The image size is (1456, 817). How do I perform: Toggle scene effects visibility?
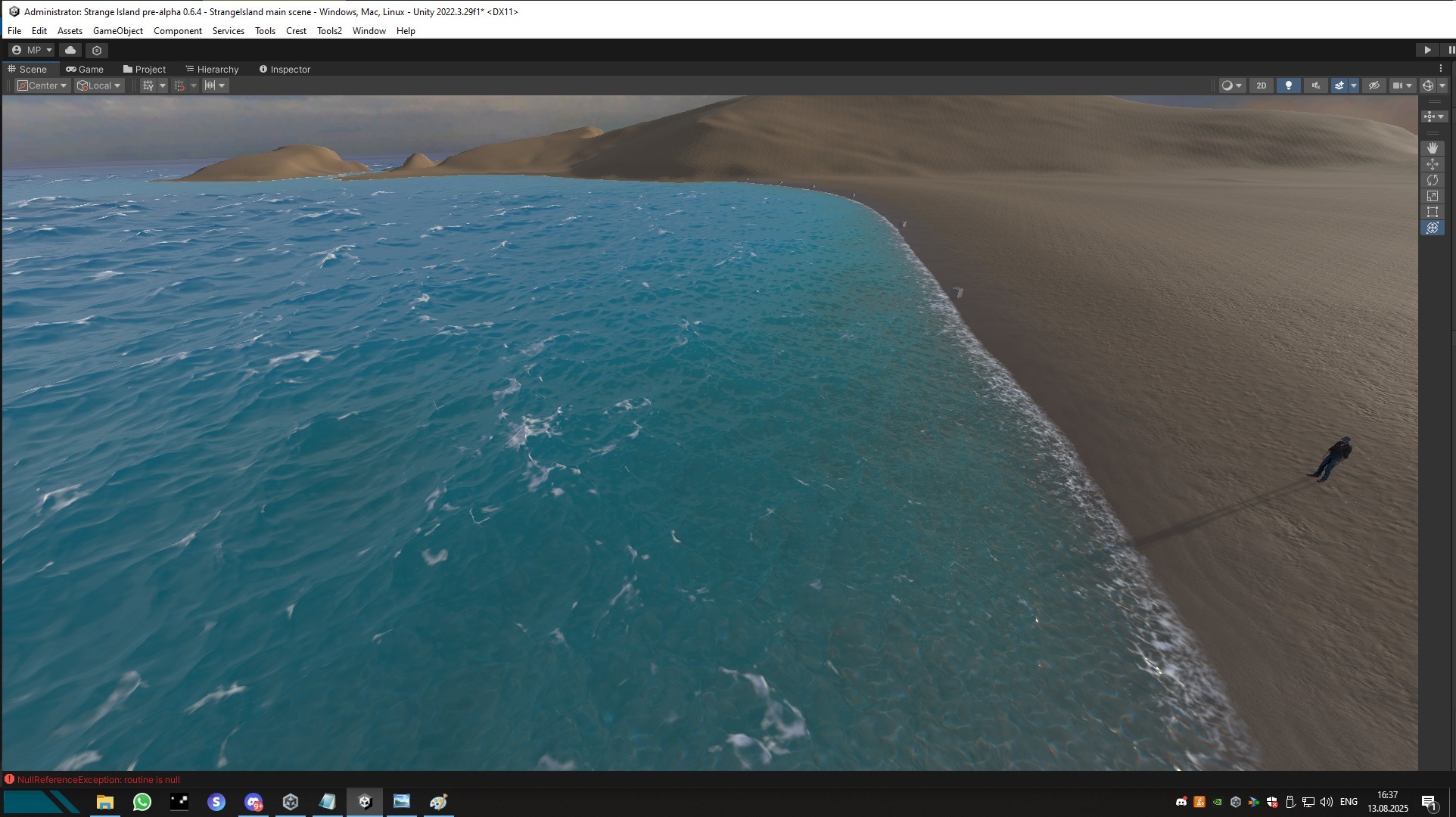coord(1340,85)
